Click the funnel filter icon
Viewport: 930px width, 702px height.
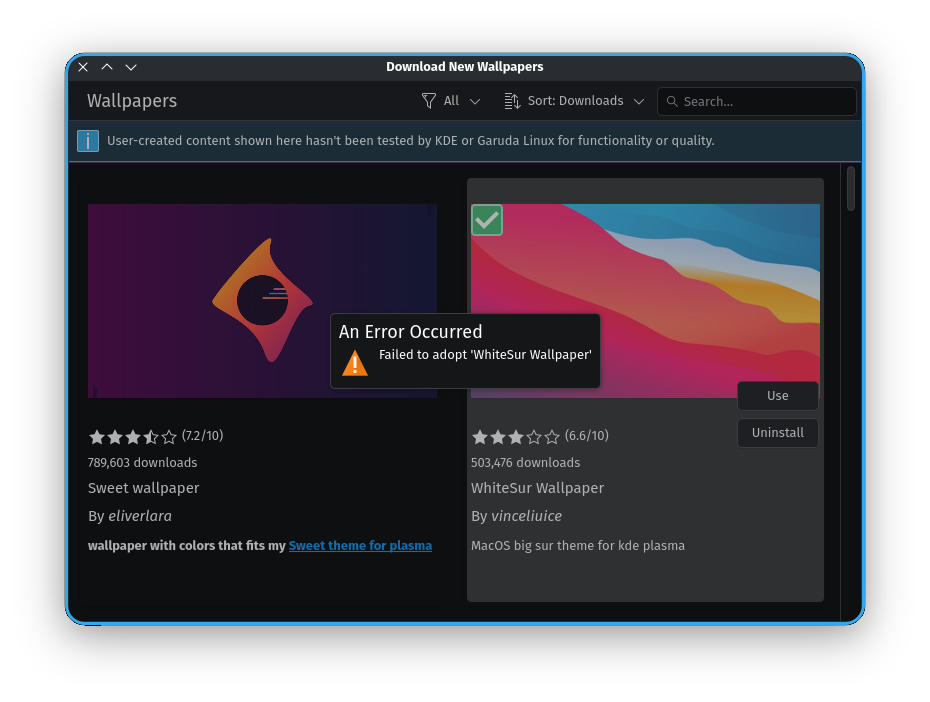[428, 101]
